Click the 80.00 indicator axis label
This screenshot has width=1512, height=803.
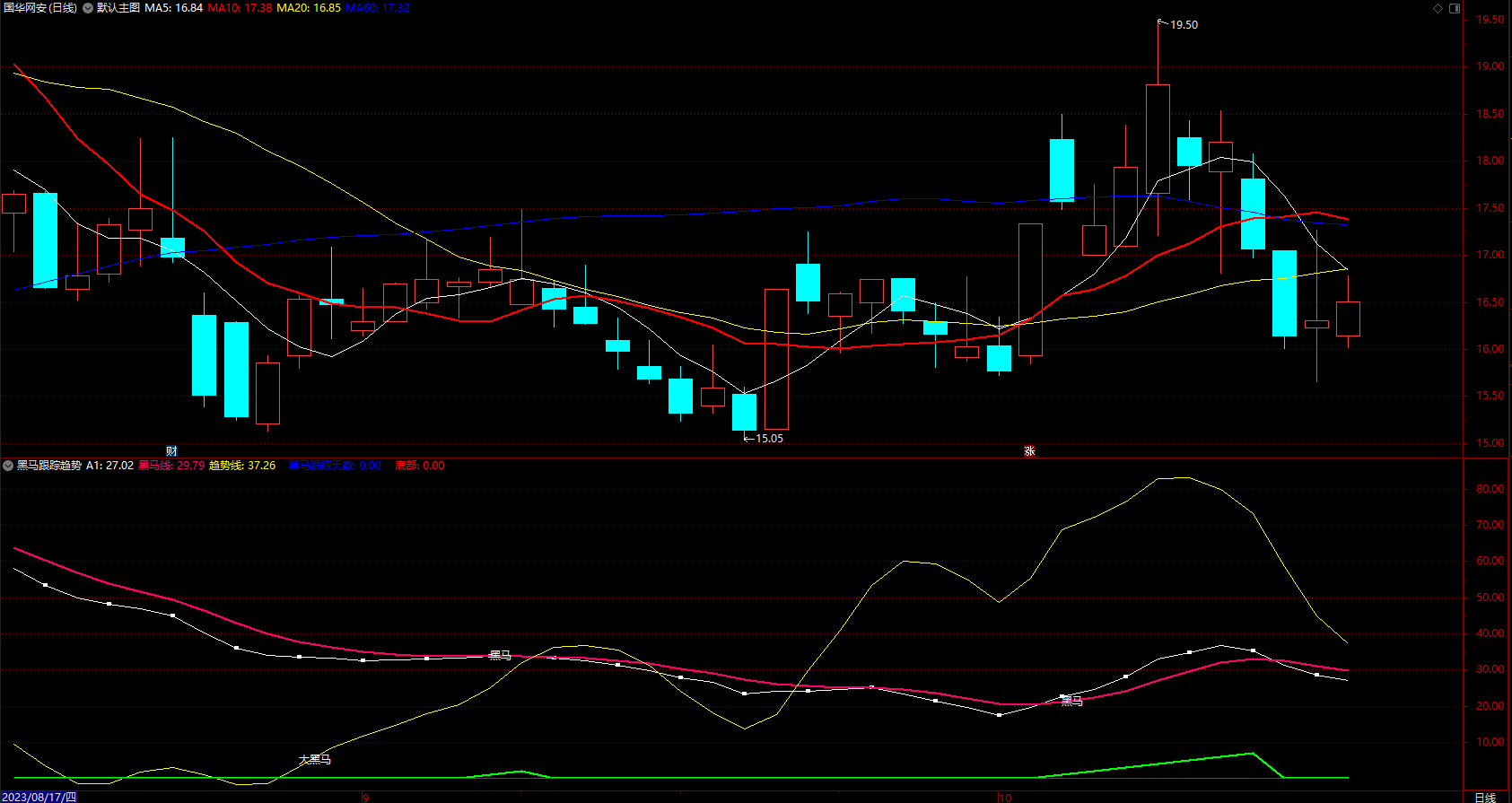tap(1490, 489)
